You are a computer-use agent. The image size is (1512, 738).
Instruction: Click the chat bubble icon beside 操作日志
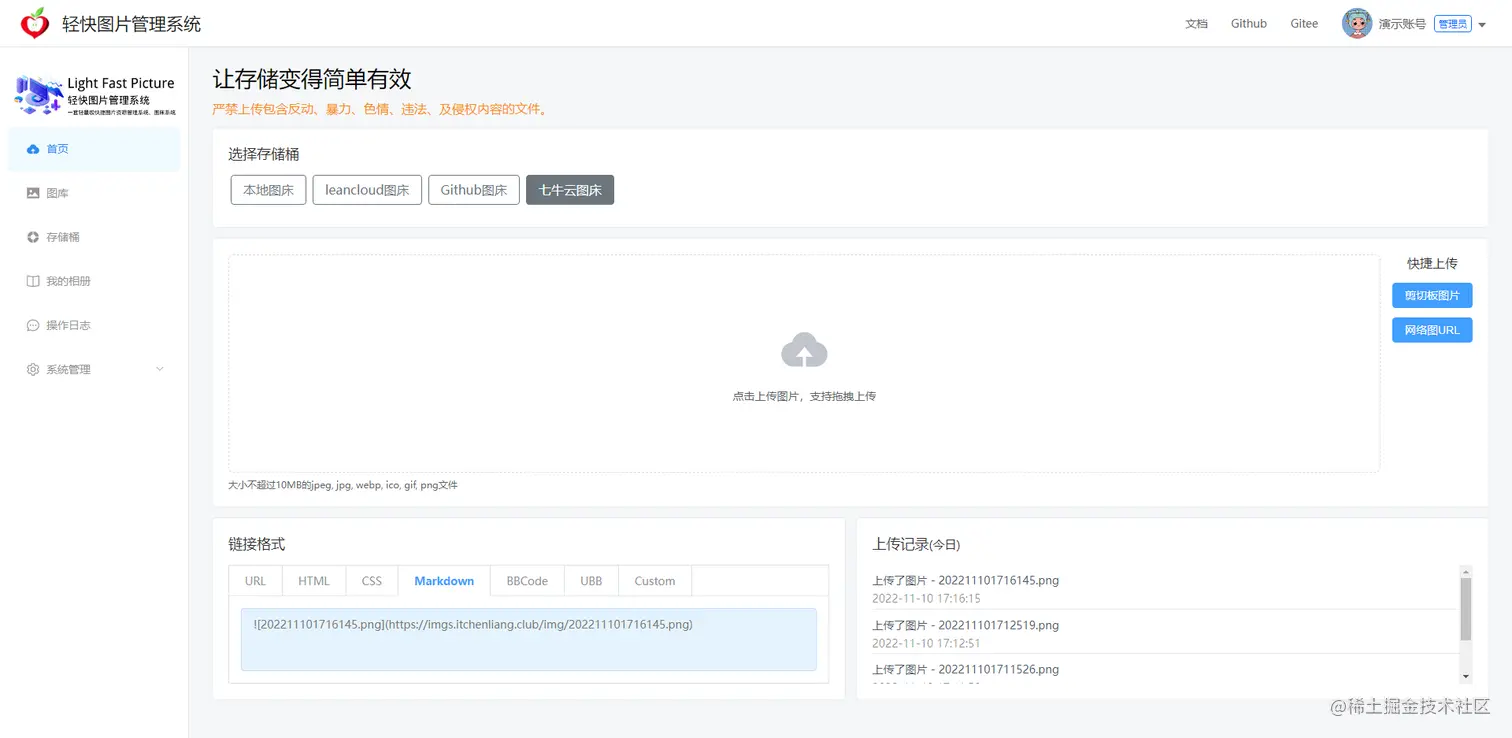pos(33,325)
